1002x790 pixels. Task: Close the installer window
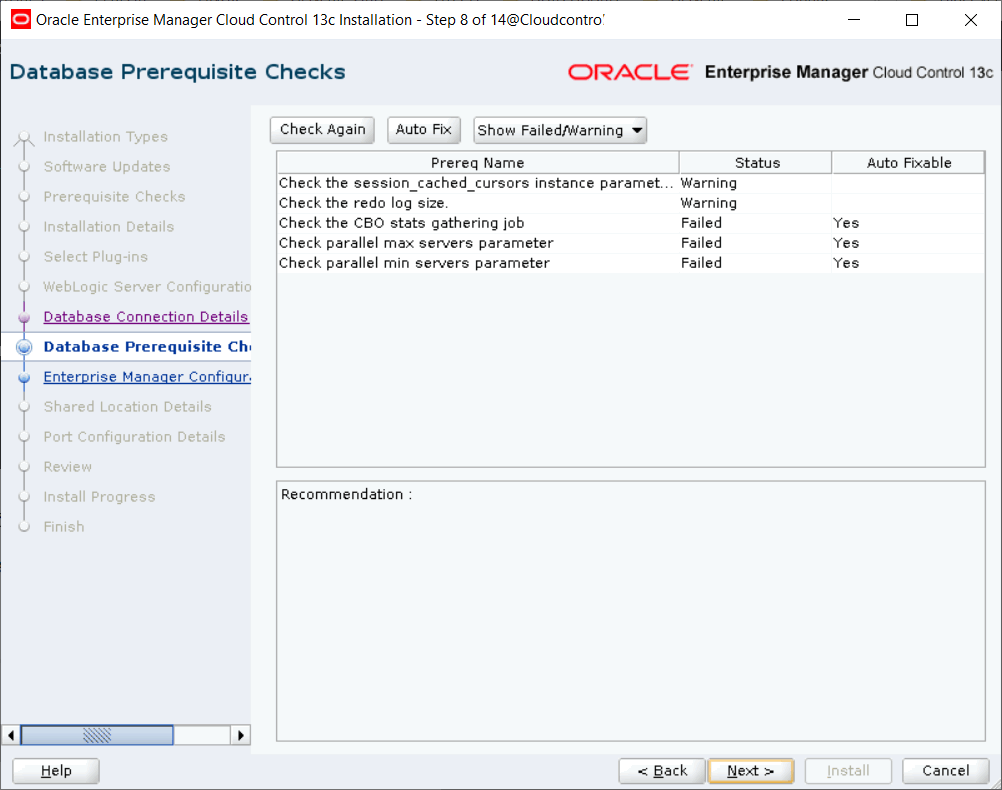pos(971,20)
